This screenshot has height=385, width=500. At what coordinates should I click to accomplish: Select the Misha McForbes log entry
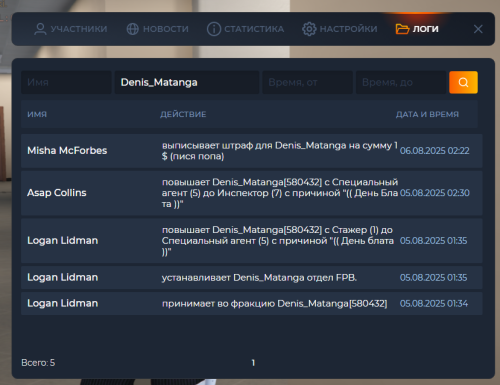252,151
